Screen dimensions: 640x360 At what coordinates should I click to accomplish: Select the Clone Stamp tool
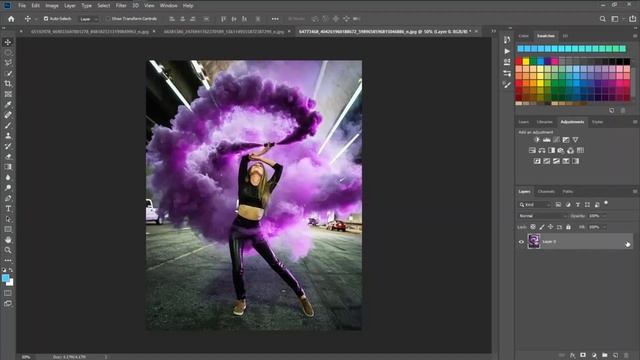click(8, 136)
